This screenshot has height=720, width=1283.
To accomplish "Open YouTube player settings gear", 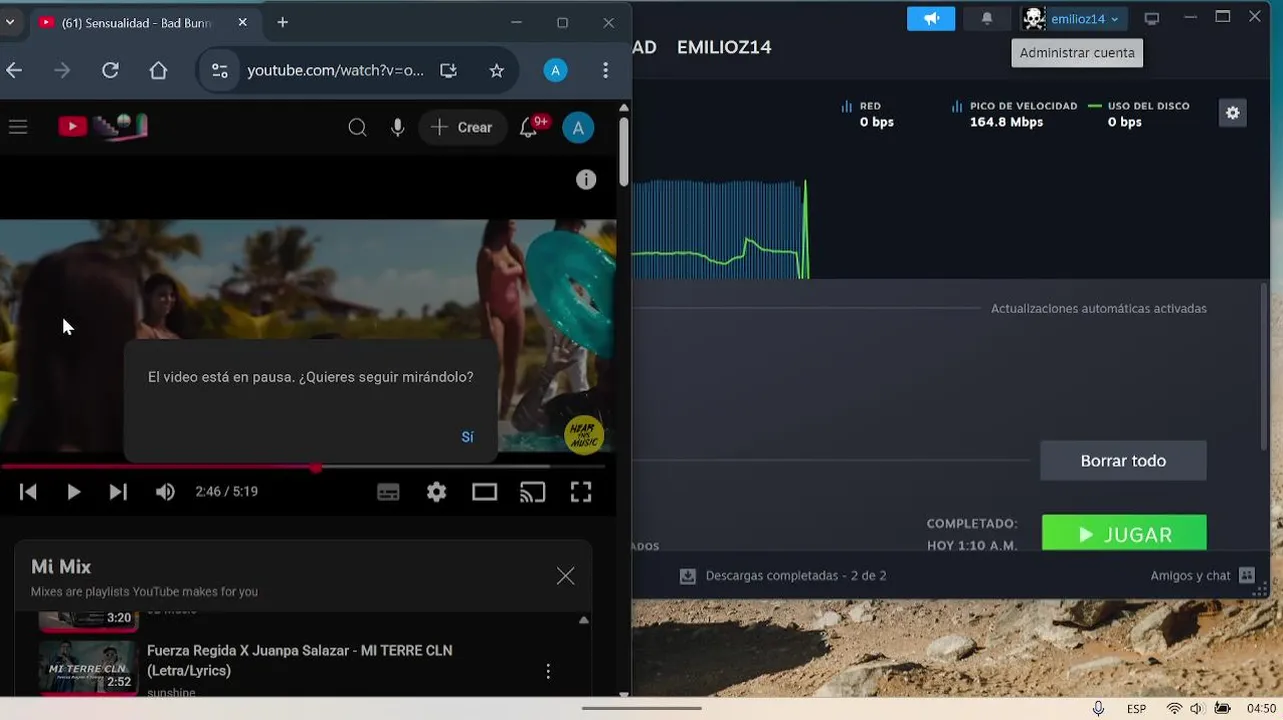I will pos(436,491).
